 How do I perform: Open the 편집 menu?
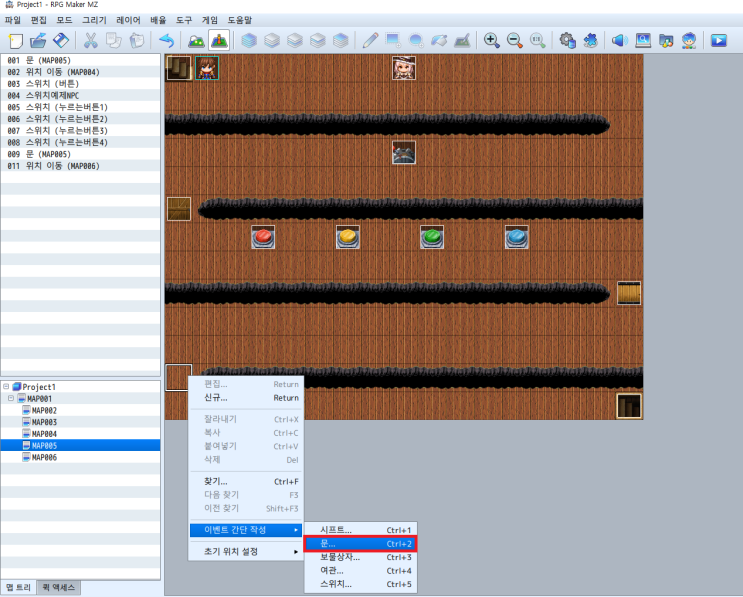tap(39, 20)
